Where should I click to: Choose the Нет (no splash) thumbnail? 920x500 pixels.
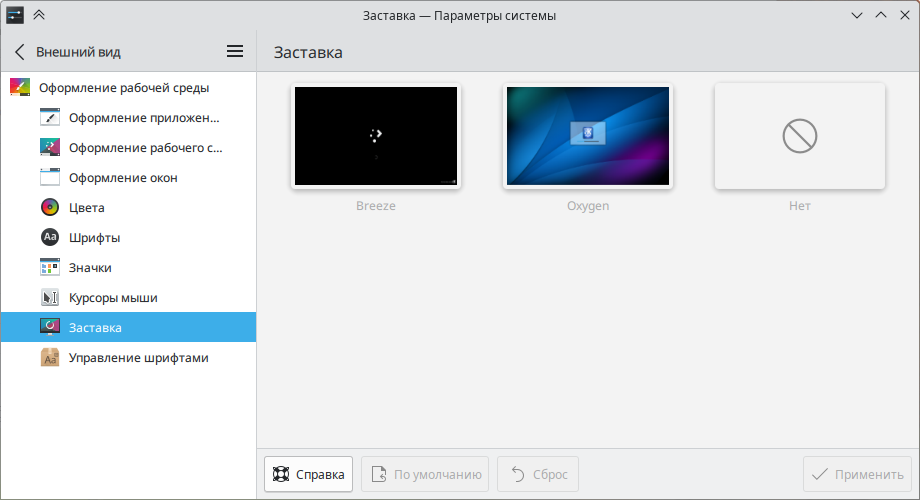[x=800, y=136]
